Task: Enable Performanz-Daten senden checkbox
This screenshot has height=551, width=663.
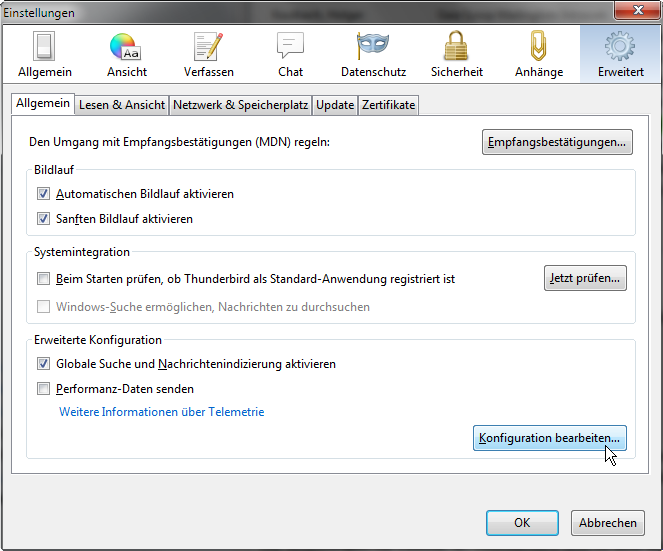Action: click(x=43, y=389)
